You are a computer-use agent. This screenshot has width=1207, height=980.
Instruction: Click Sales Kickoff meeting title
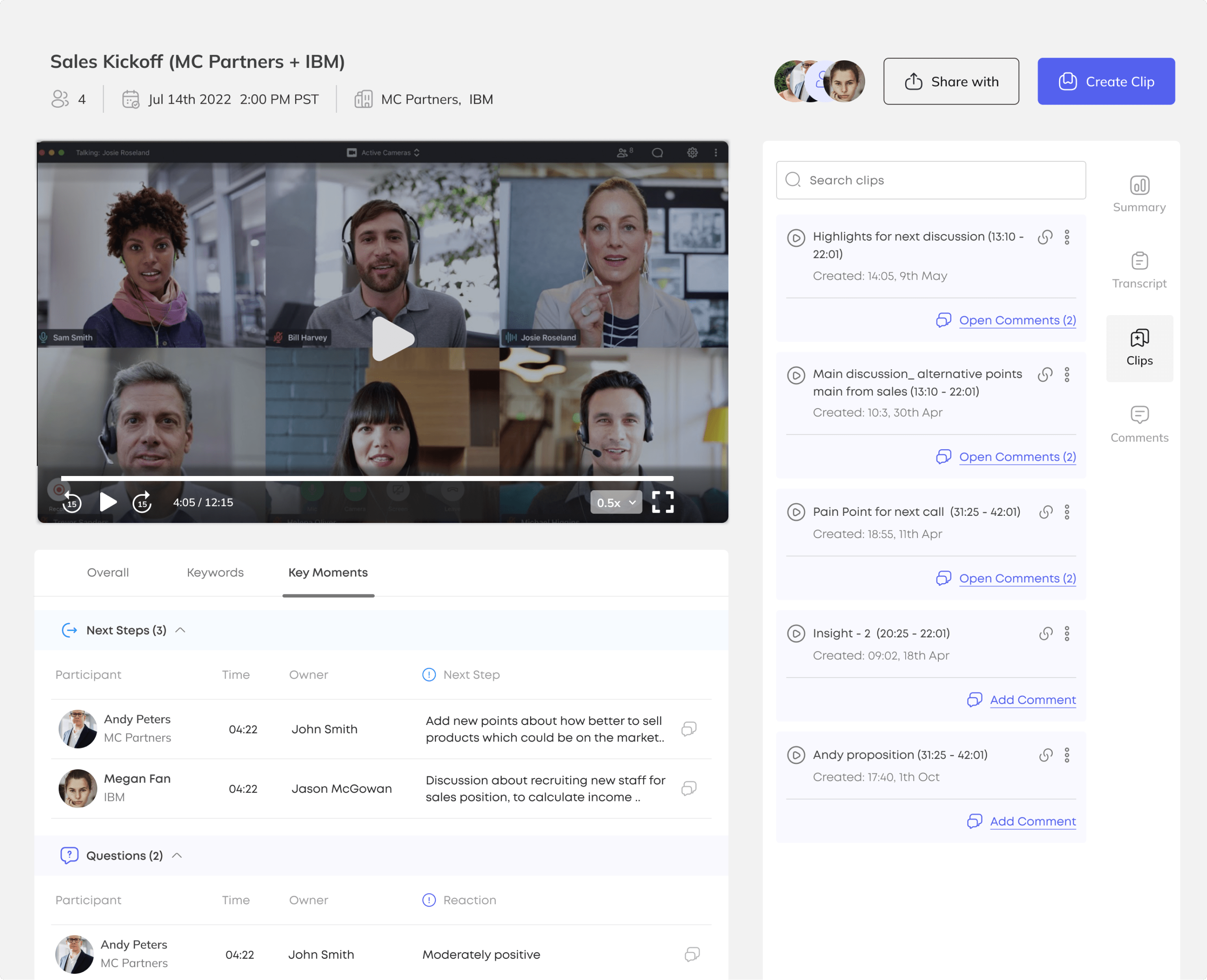point(198,62)
